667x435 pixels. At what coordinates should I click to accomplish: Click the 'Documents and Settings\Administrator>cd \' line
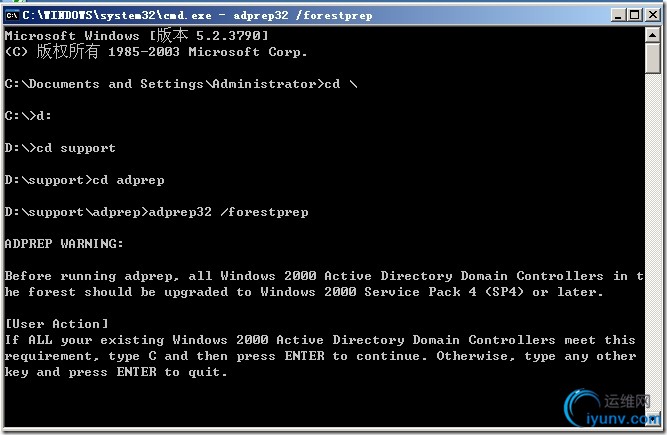pos(181,84)
